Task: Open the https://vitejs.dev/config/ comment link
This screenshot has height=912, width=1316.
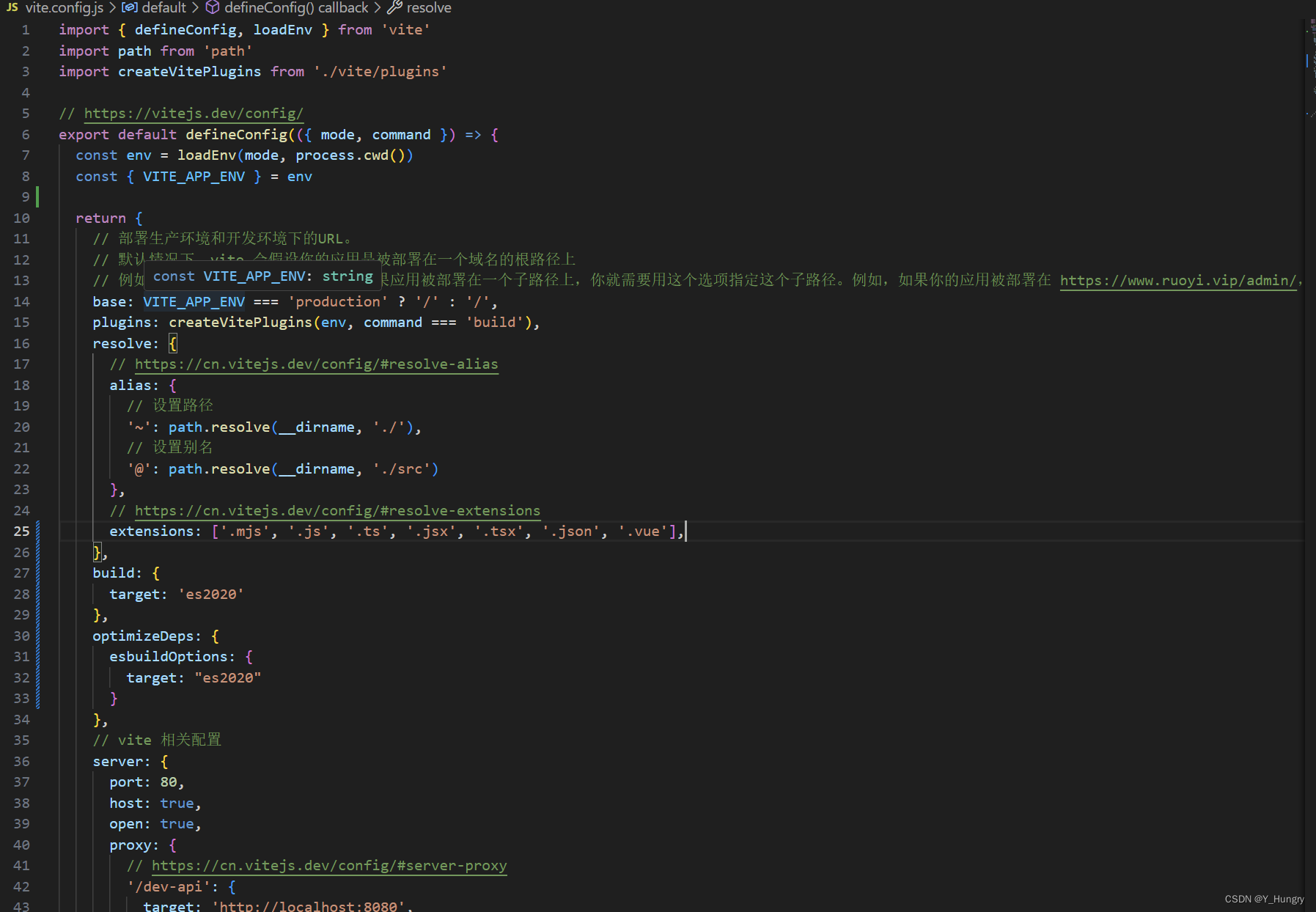Action: pos(194,114)
